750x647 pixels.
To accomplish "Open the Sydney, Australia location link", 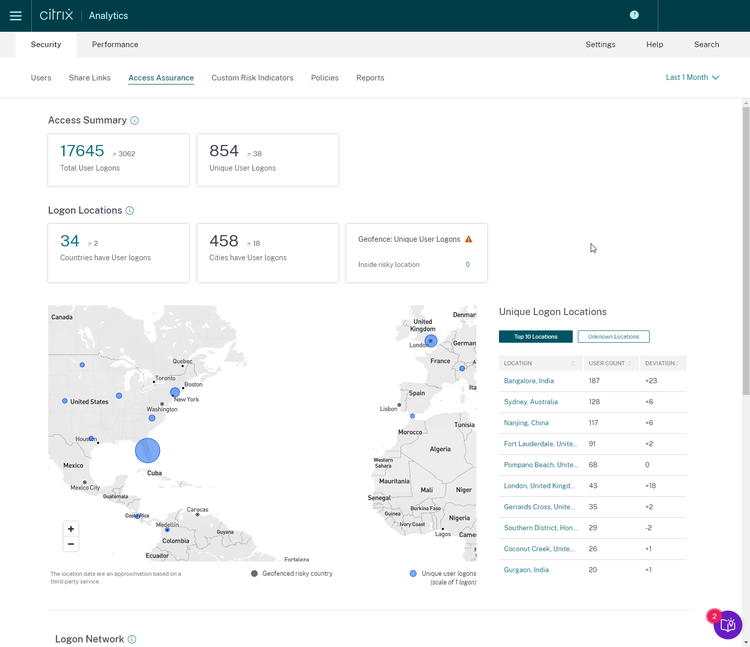I will [x=530, y=402].
